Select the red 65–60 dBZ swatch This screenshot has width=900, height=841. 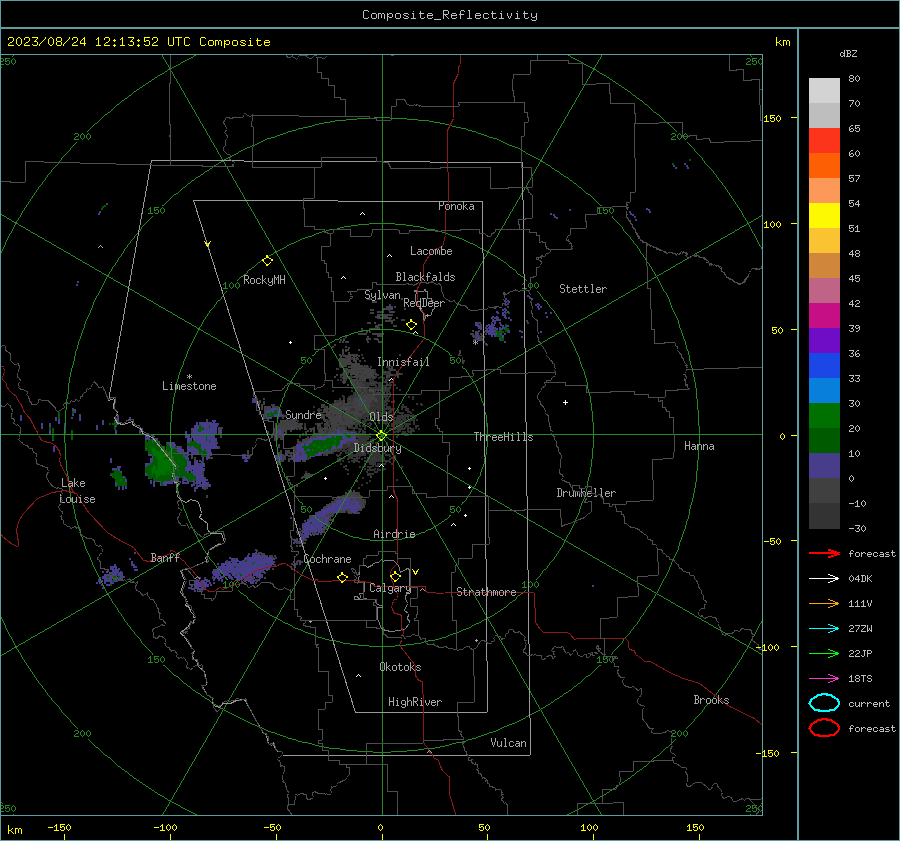(824, 140)
